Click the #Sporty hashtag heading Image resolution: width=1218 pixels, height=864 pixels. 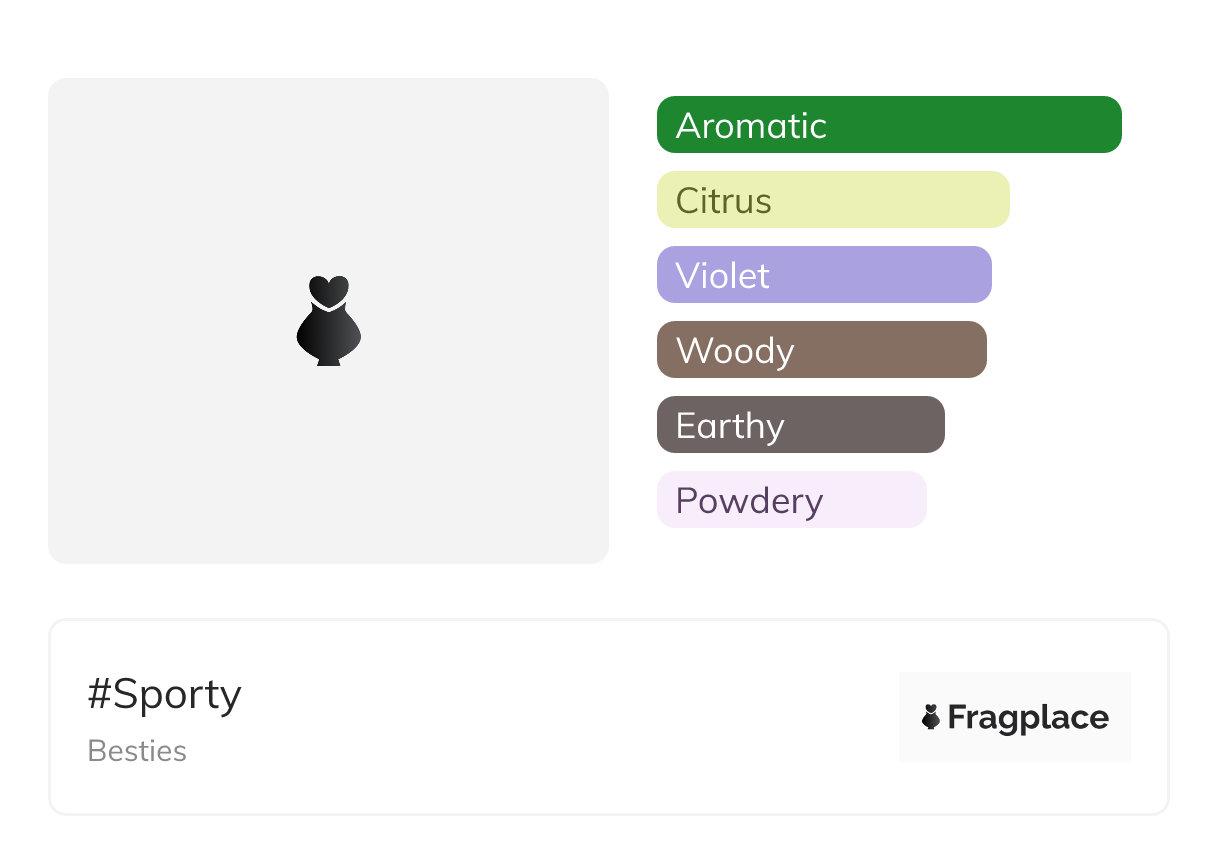(165, 694)
